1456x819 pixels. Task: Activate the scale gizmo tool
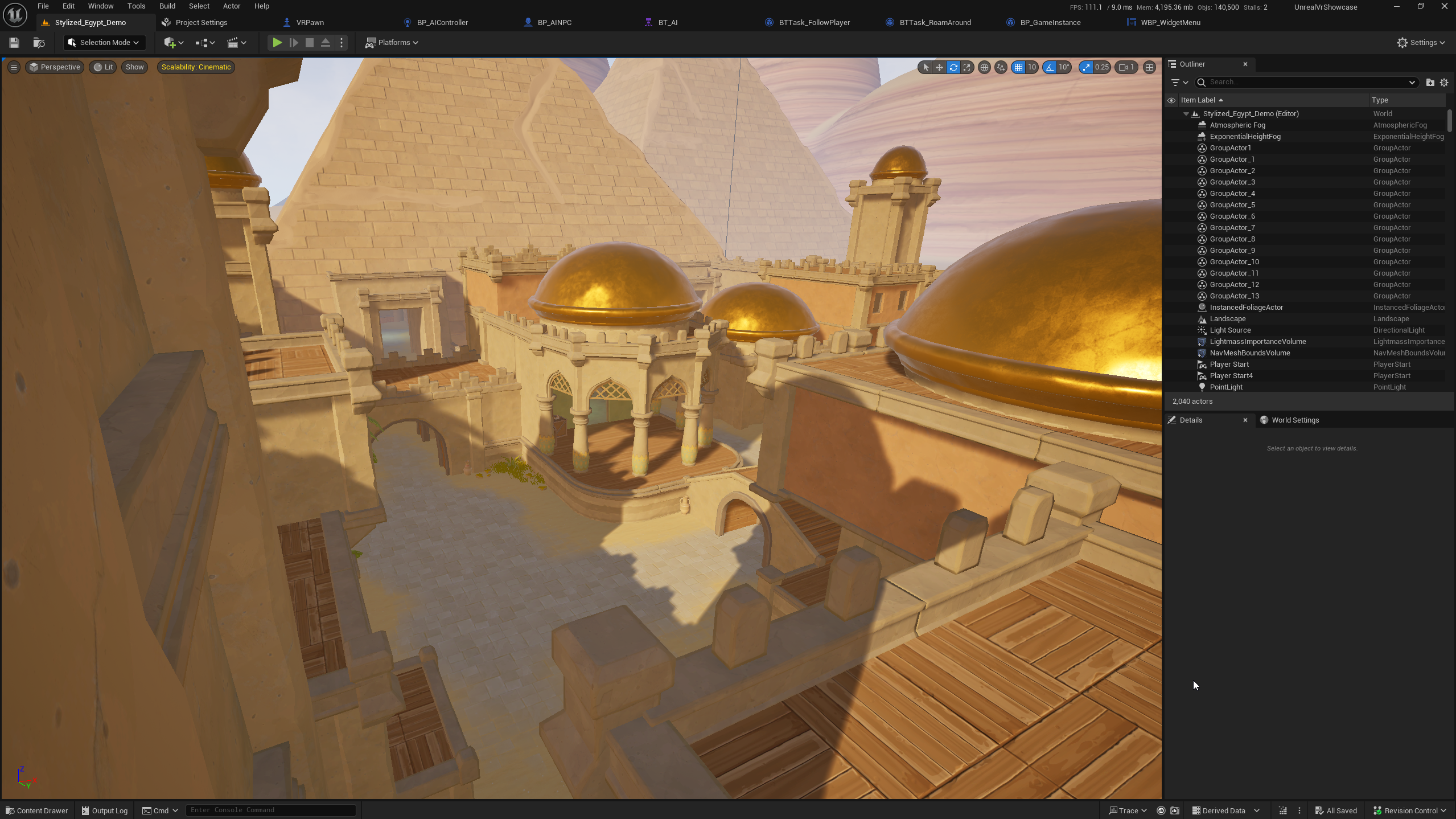click(966, 67)
